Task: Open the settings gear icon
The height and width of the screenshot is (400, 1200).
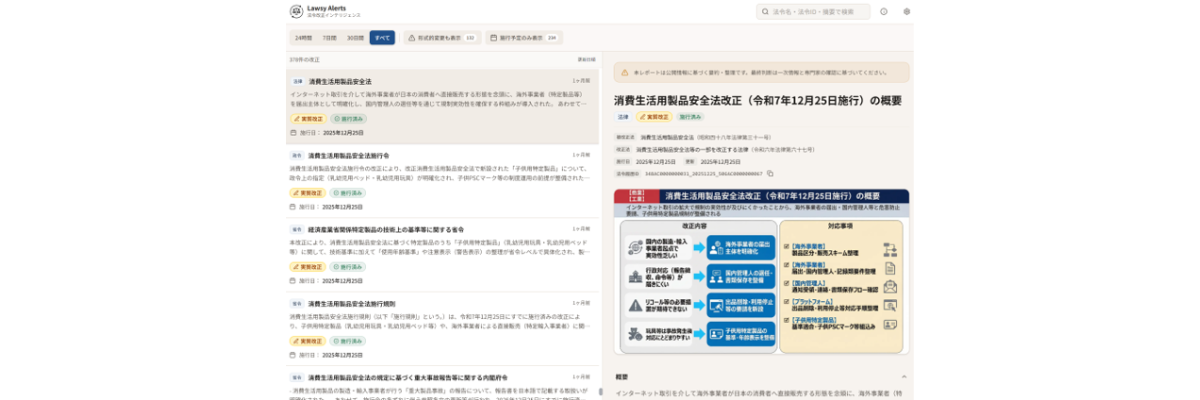Action: coord(907,12)
